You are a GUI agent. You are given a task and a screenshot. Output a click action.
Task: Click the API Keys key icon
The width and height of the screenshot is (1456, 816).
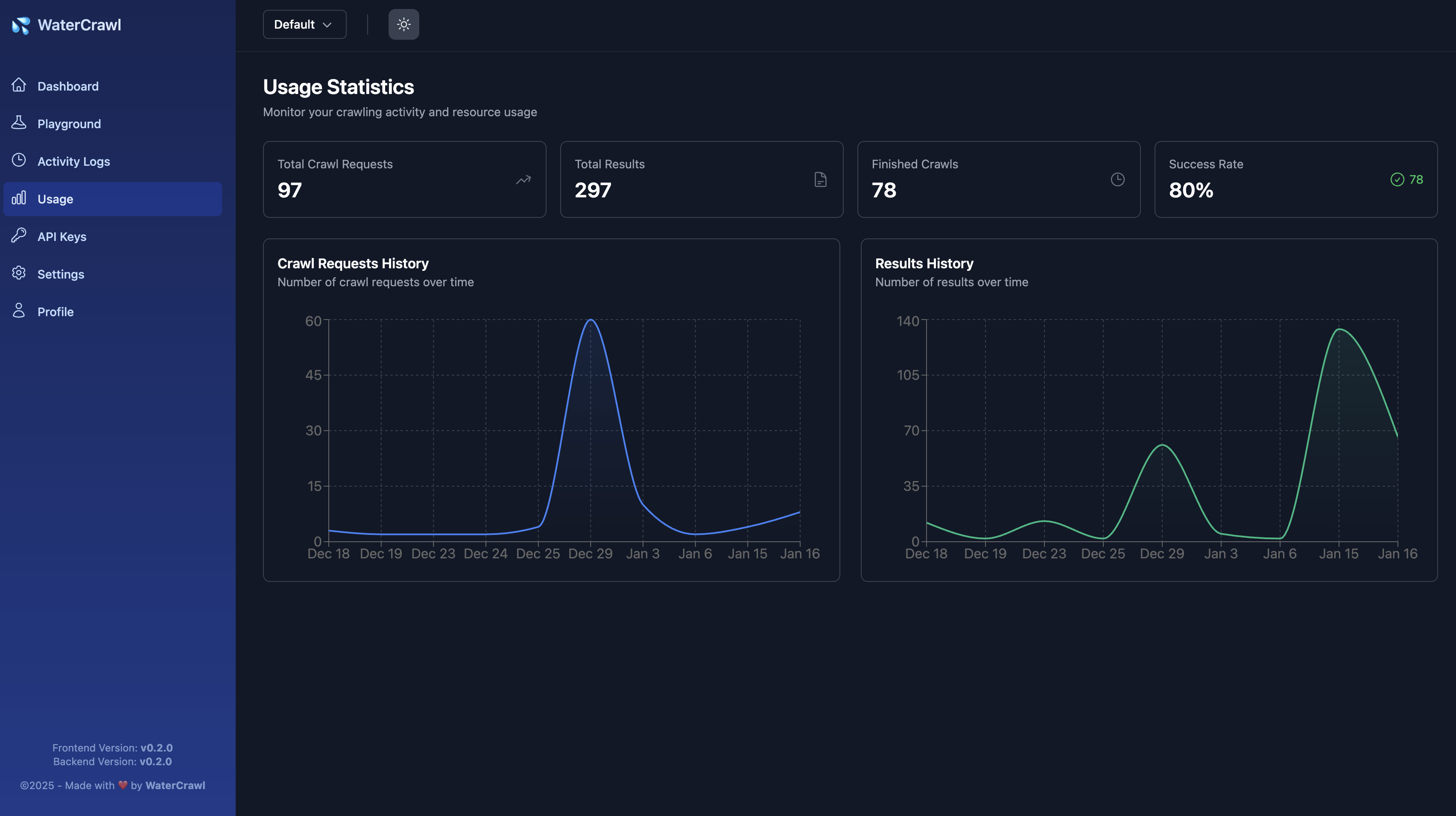point(19,235)
